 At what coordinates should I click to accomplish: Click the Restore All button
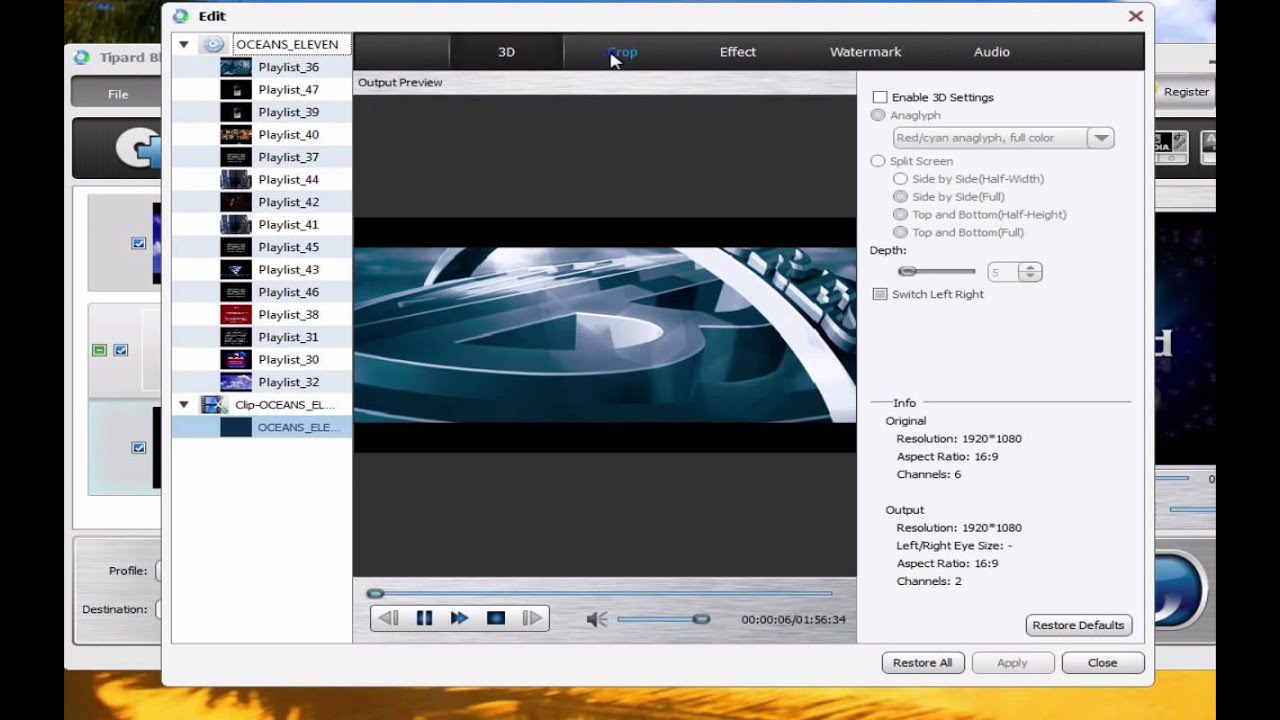coord(923,663)
